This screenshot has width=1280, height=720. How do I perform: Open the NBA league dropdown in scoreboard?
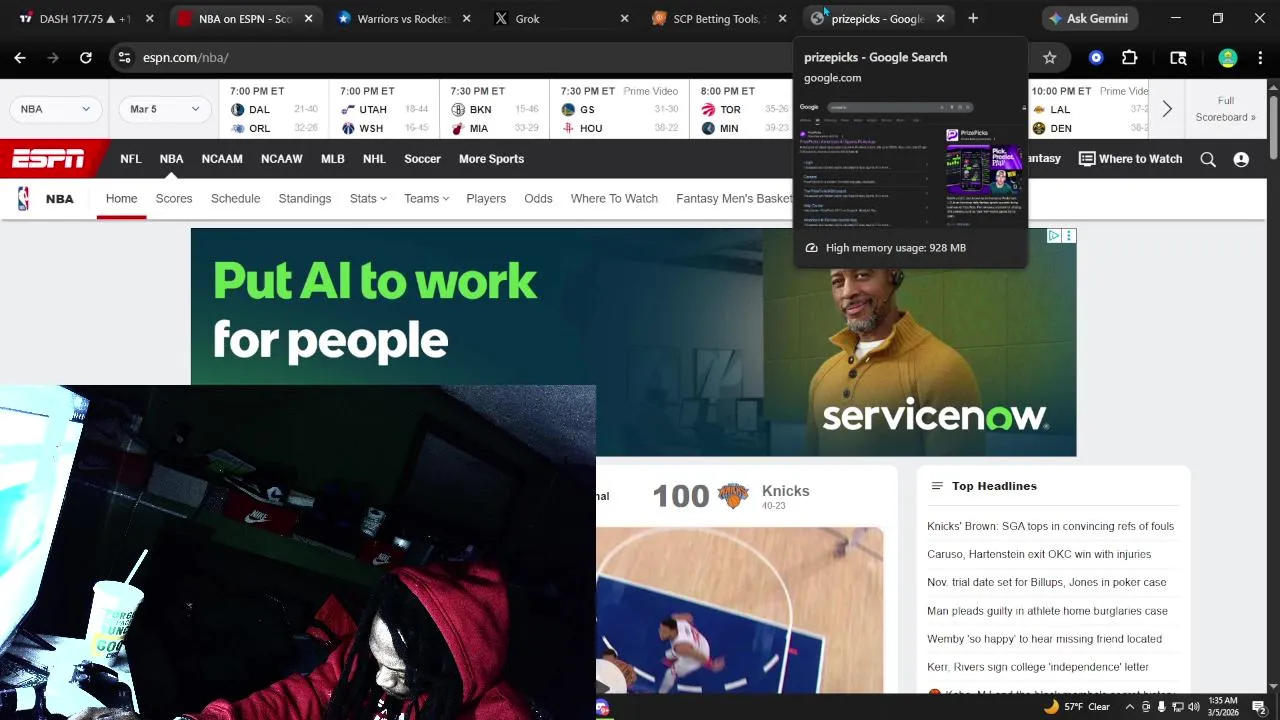pos(56,109)
